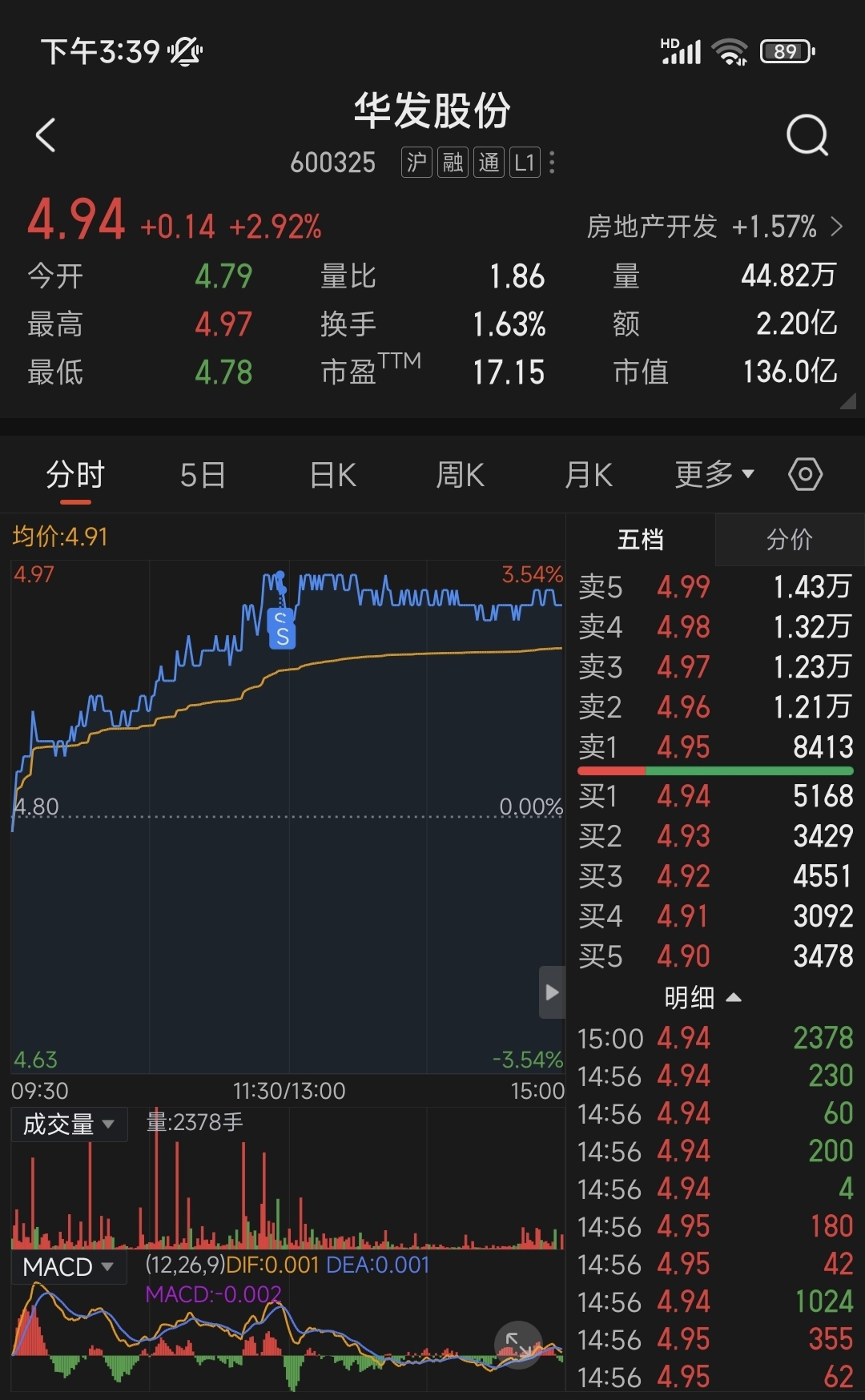Screen dimensions: 865x1400
Task: Switch to 周K chart tab
Action: coord(460,475)
